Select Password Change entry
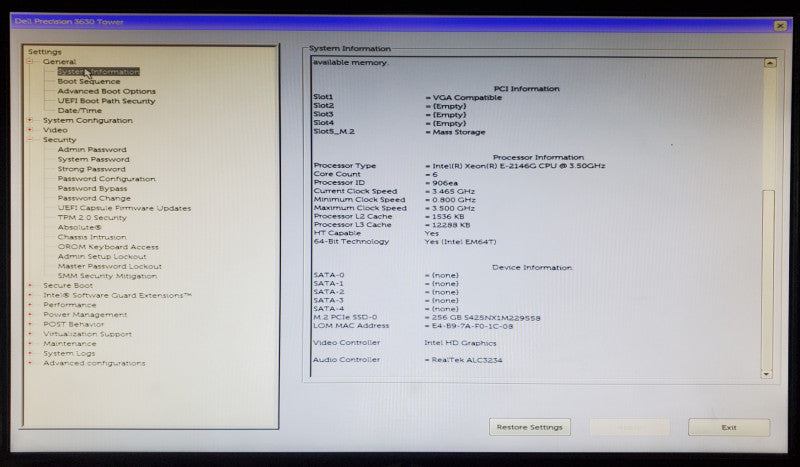This screenshot has height=467, width=800. click(94, 198)
